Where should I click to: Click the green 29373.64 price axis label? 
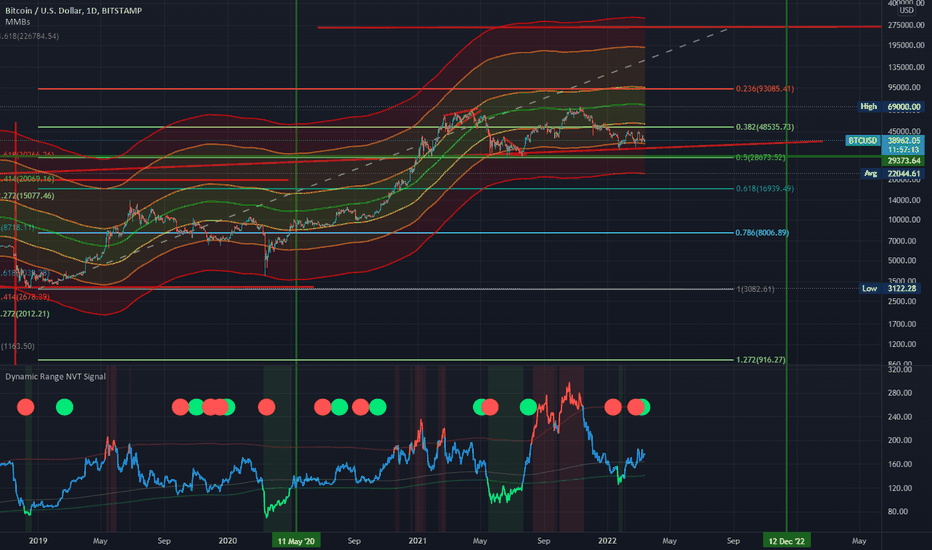[904, 161]
